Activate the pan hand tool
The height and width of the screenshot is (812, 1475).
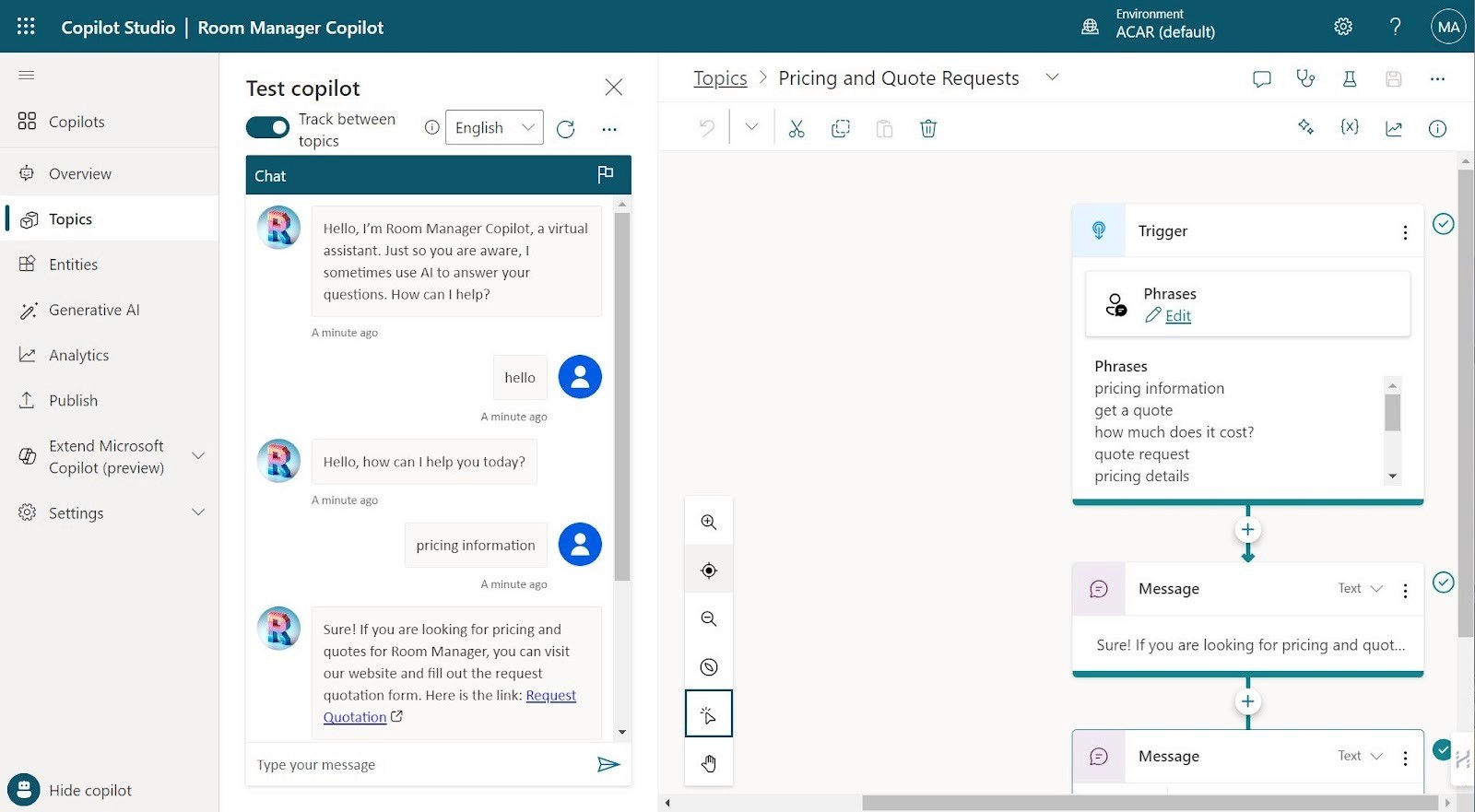click(x=708, y=762)
